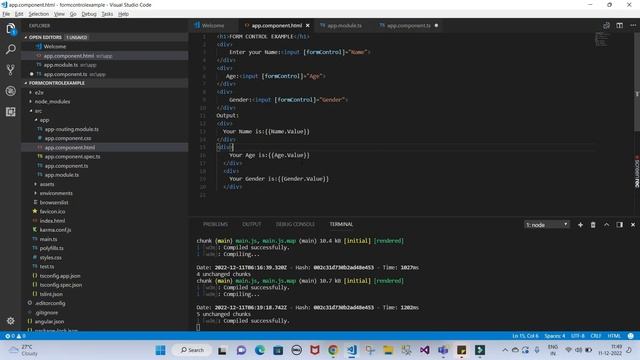Image resolution: width=640 pixels, height=360 pixels.
Task: Collapse the src folder in explorer
Action: coord(38,111)
